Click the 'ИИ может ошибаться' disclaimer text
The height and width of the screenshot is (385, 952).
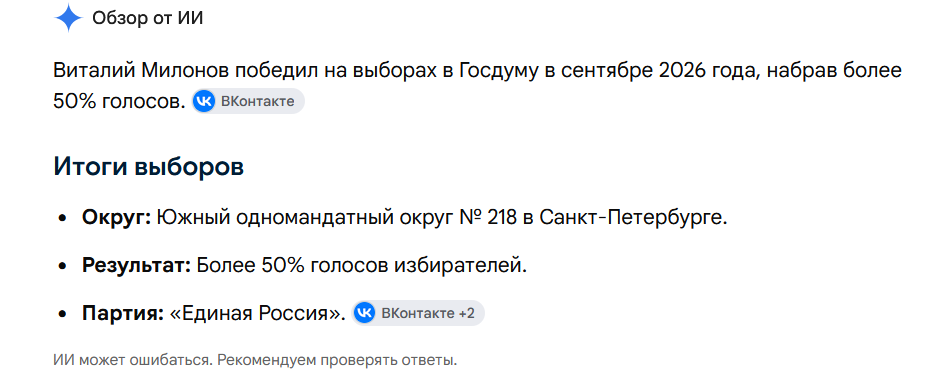tap(131, 361)
